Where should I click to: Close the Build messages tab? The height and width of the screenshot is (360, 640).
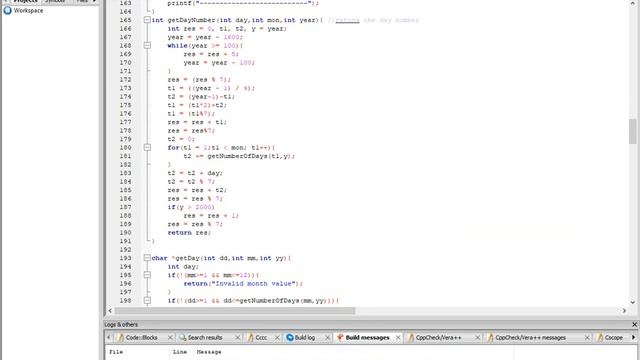[398, 338]
